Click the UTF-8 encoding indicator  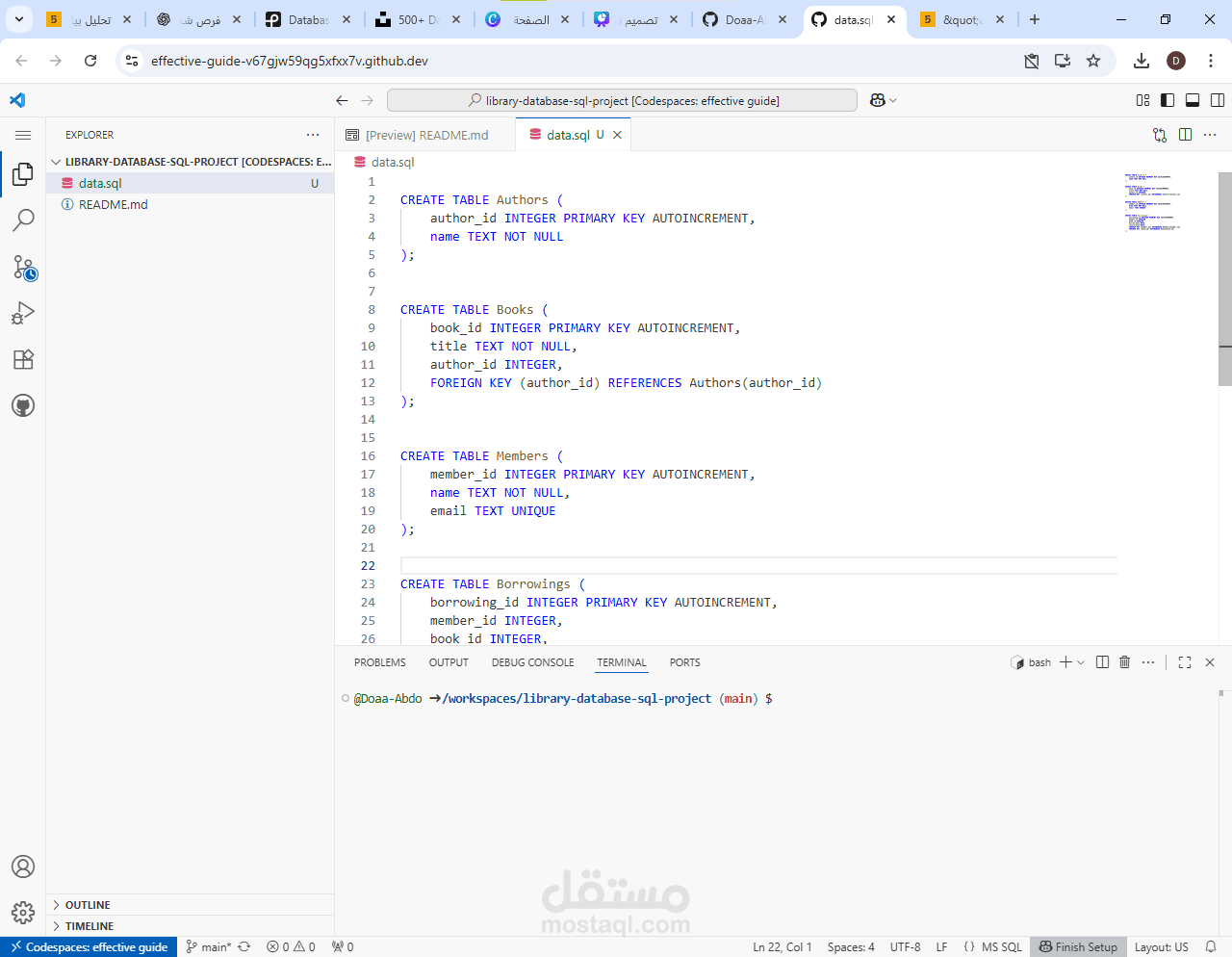click(905, 946)
